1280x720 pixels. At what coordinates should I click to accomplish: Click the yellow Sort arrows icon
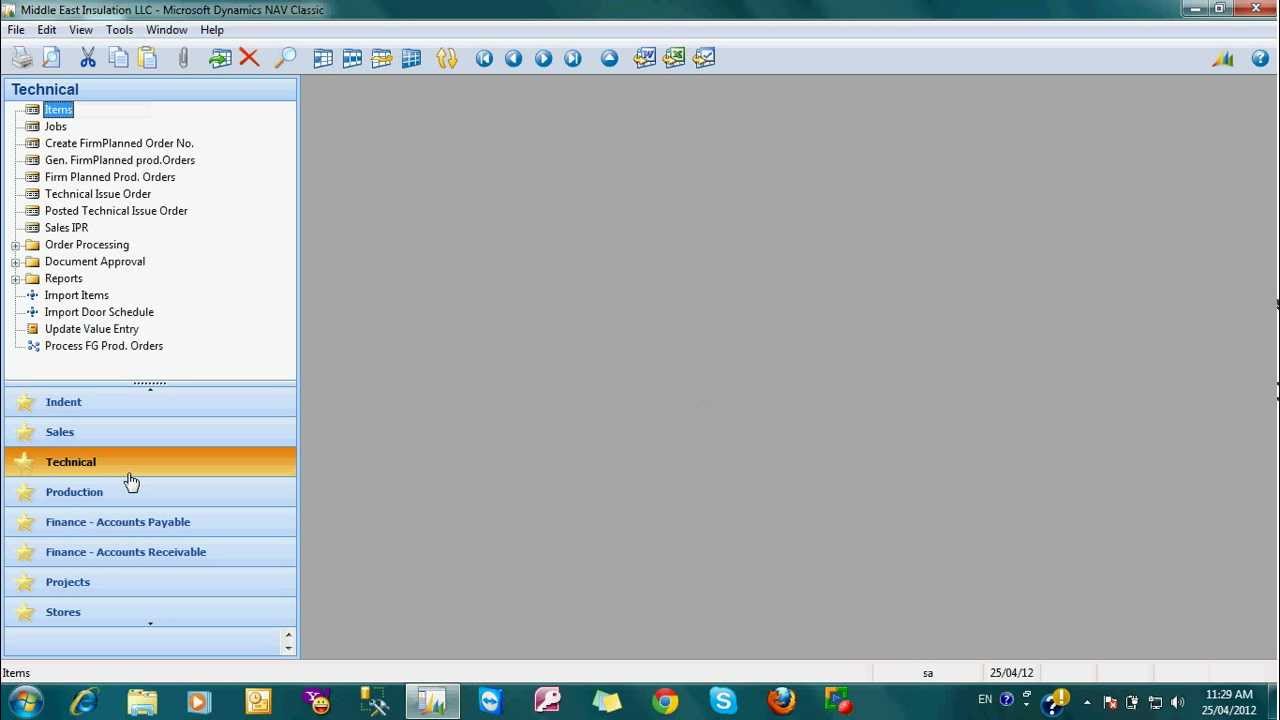(x=447, y=58)
